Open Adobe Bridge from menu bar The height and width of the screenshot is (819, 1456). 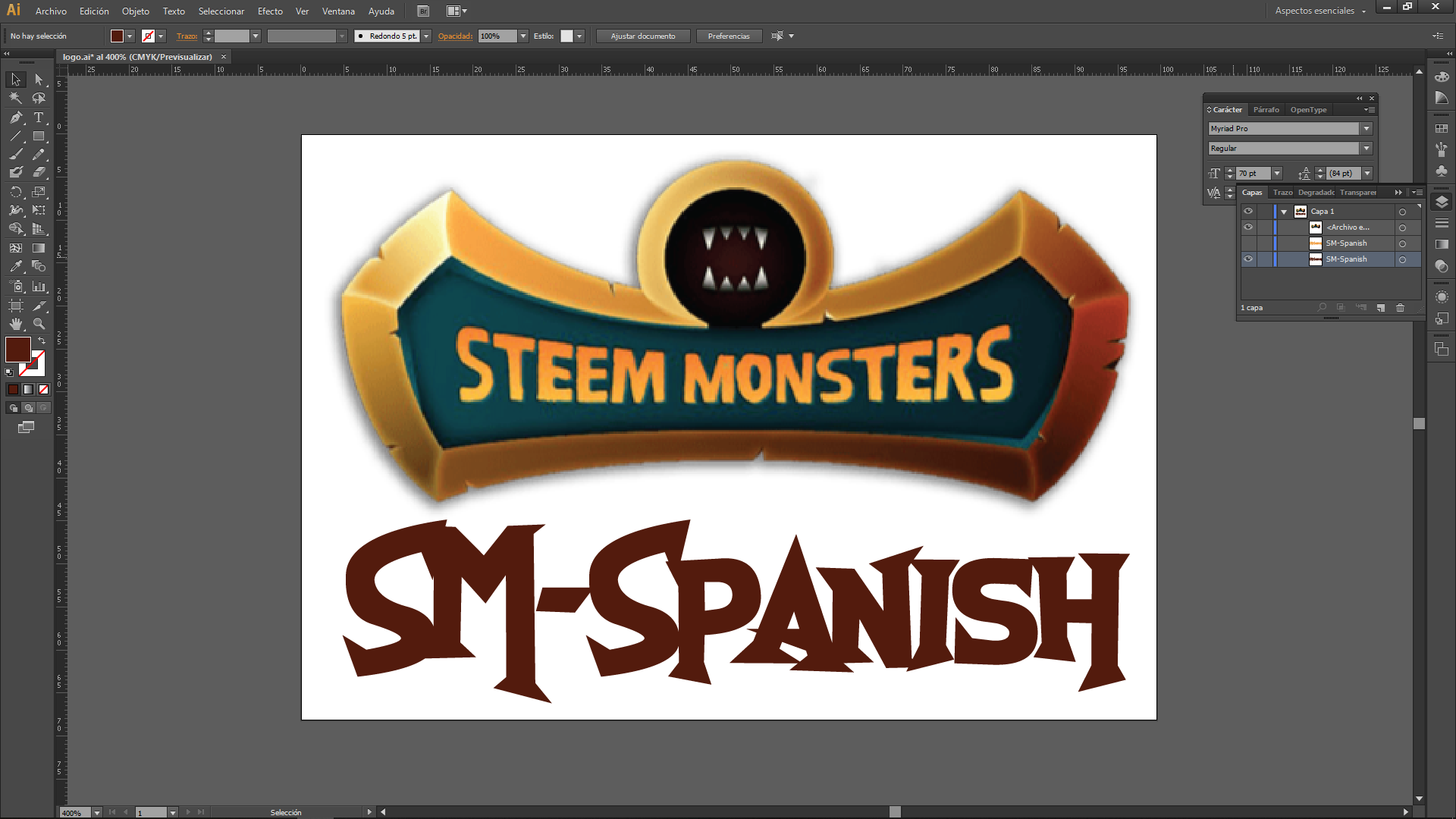[423, 11]
